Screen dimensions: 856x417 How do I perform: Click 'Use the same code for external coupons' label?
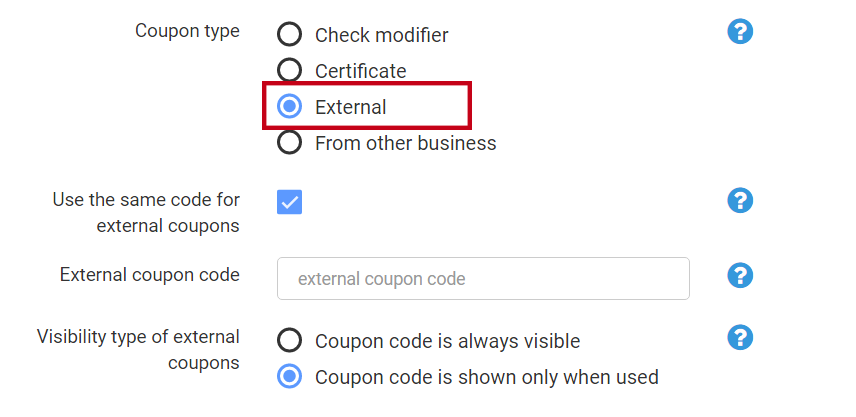tap(146, 212)
